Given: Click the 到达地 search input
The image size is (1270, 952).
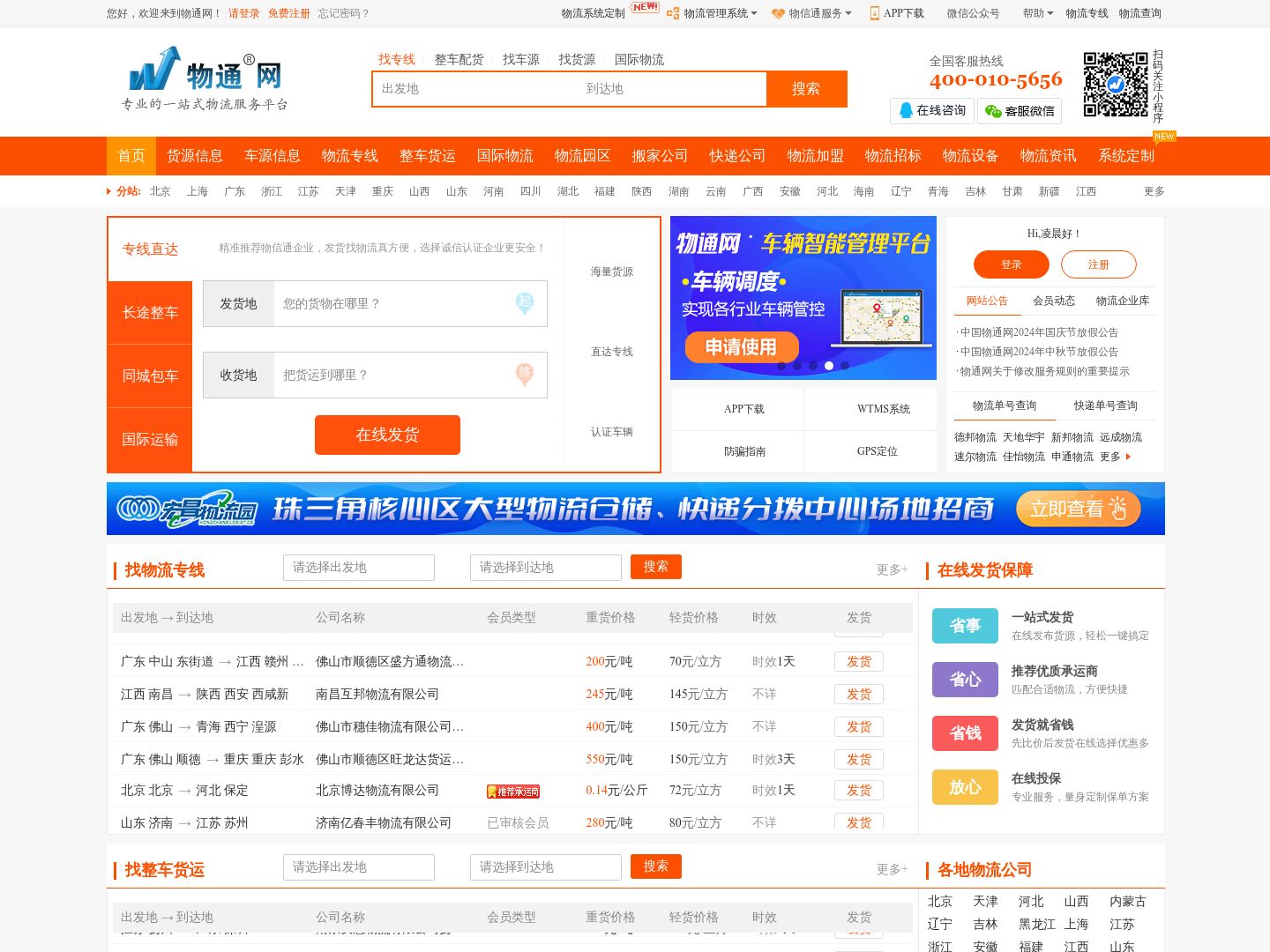Looking at the screenshot, I should tap(672, 89).
